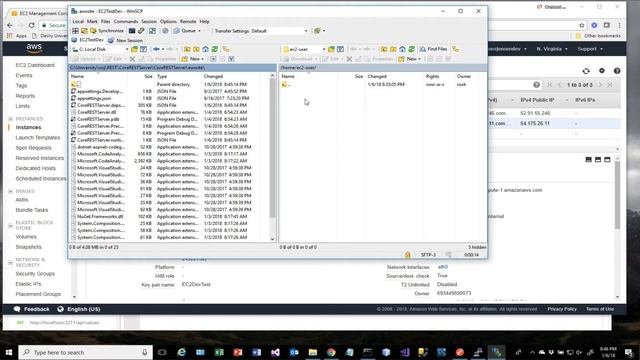640x360 pixels.
Task: Open the Remote menu
Action: pyautogui.click(x=188, y=21)
